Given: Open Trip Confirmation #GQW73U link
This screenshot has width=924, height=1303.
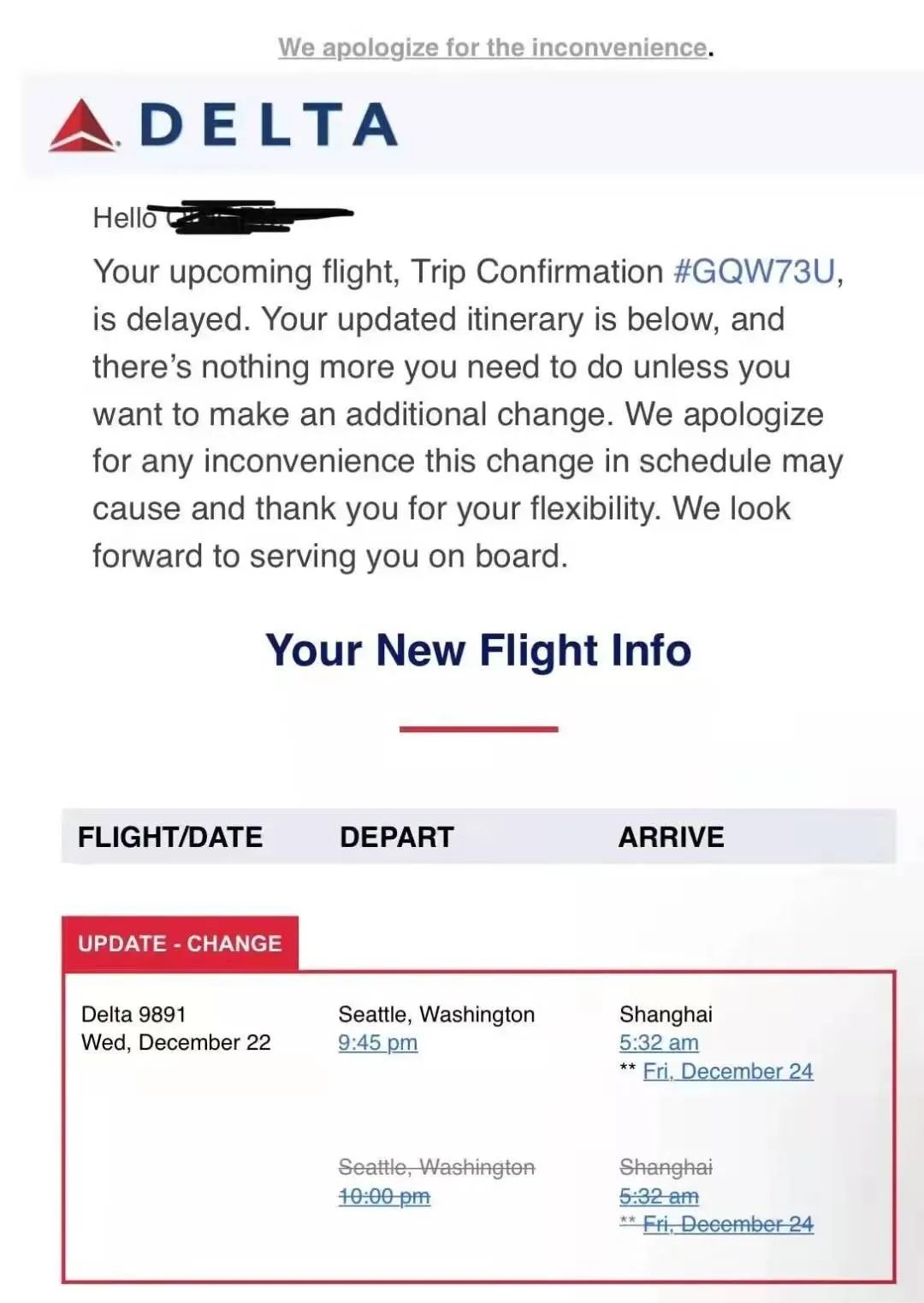Looking at the screenshot, I should 754,271.
